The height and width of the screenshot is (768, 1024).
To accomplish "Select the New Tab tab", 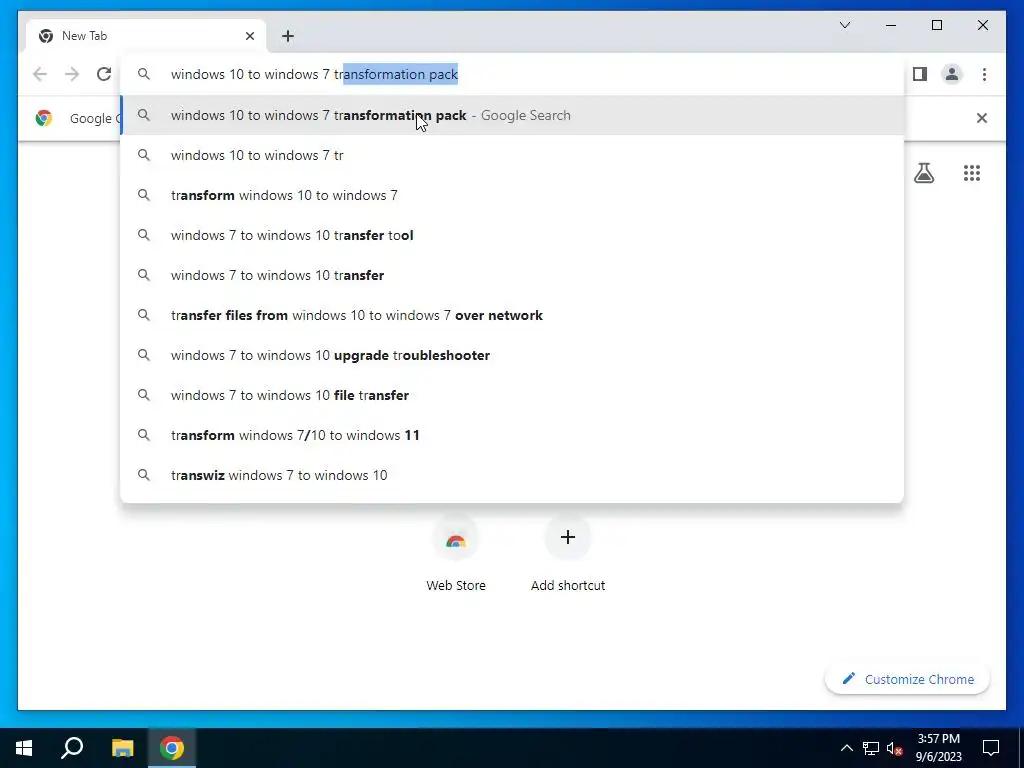I will 145,36.
